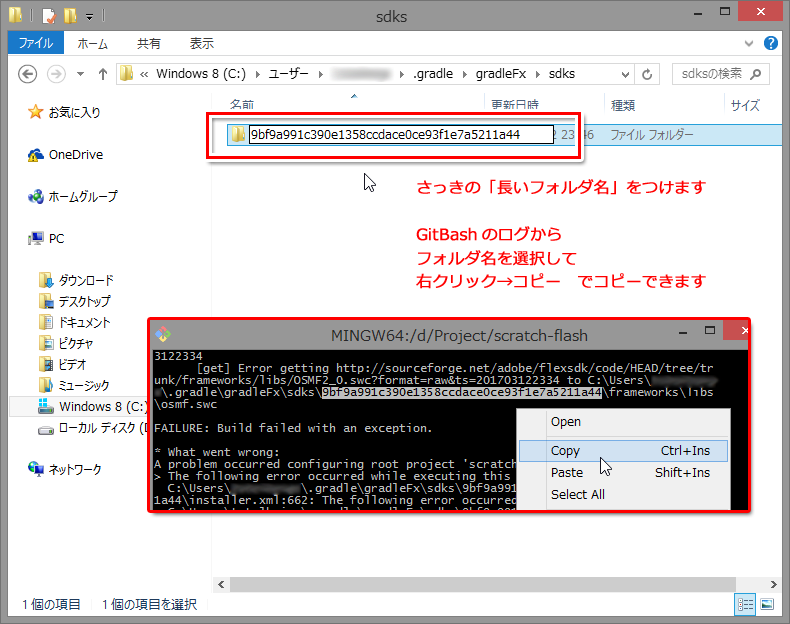The width and height of the screenshot is (790, 624).
Task: Click the gradleFx breadcrumb segment
Action: [x=501, y=74]
